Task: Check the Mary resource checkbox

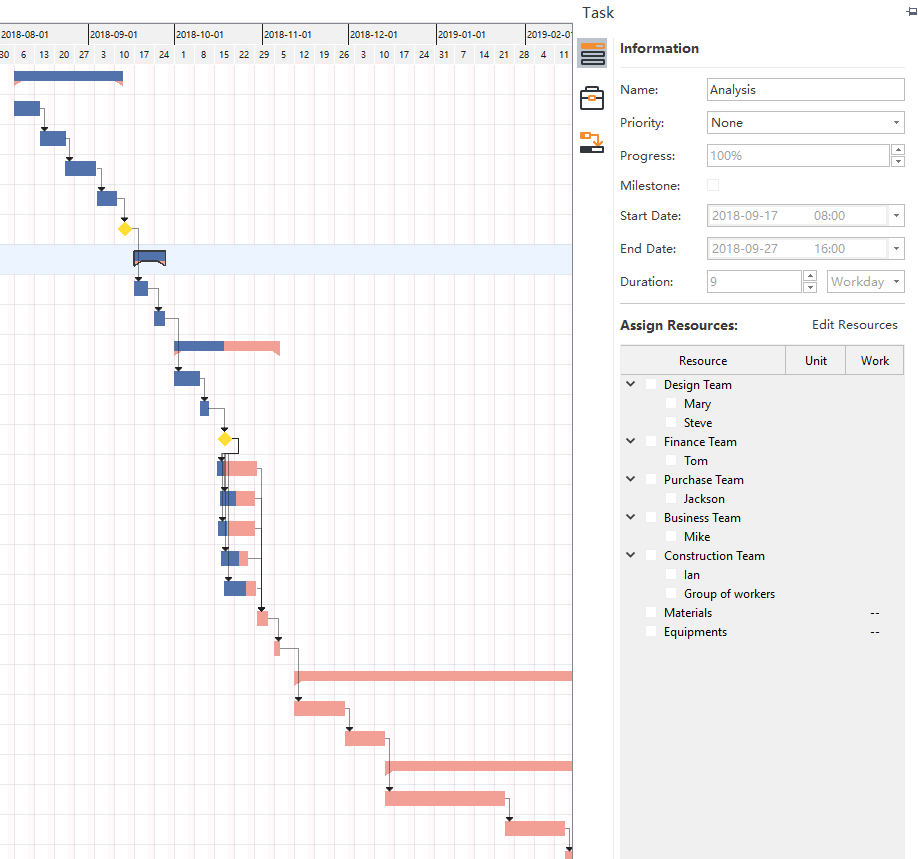Action: [x=671, y=403]
